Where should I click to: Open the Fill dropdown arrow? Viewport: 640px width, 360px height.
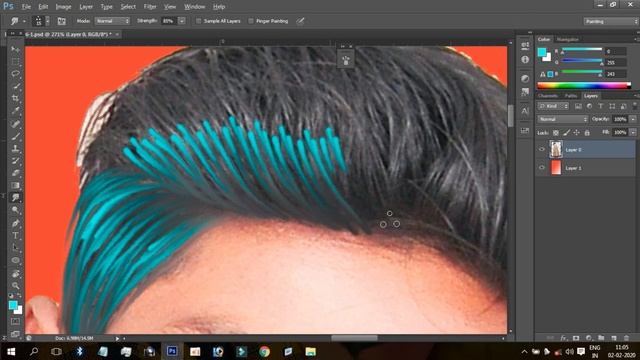tap(633, 133)
